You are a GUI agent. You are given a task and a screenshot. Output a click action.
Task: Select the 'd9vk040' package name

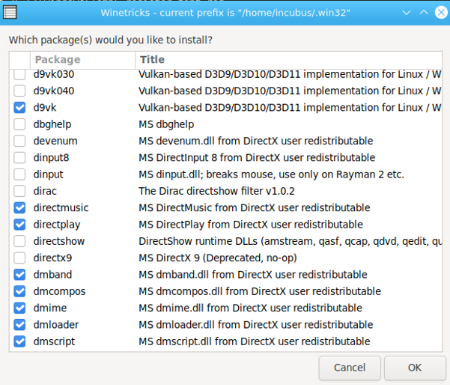54,91
